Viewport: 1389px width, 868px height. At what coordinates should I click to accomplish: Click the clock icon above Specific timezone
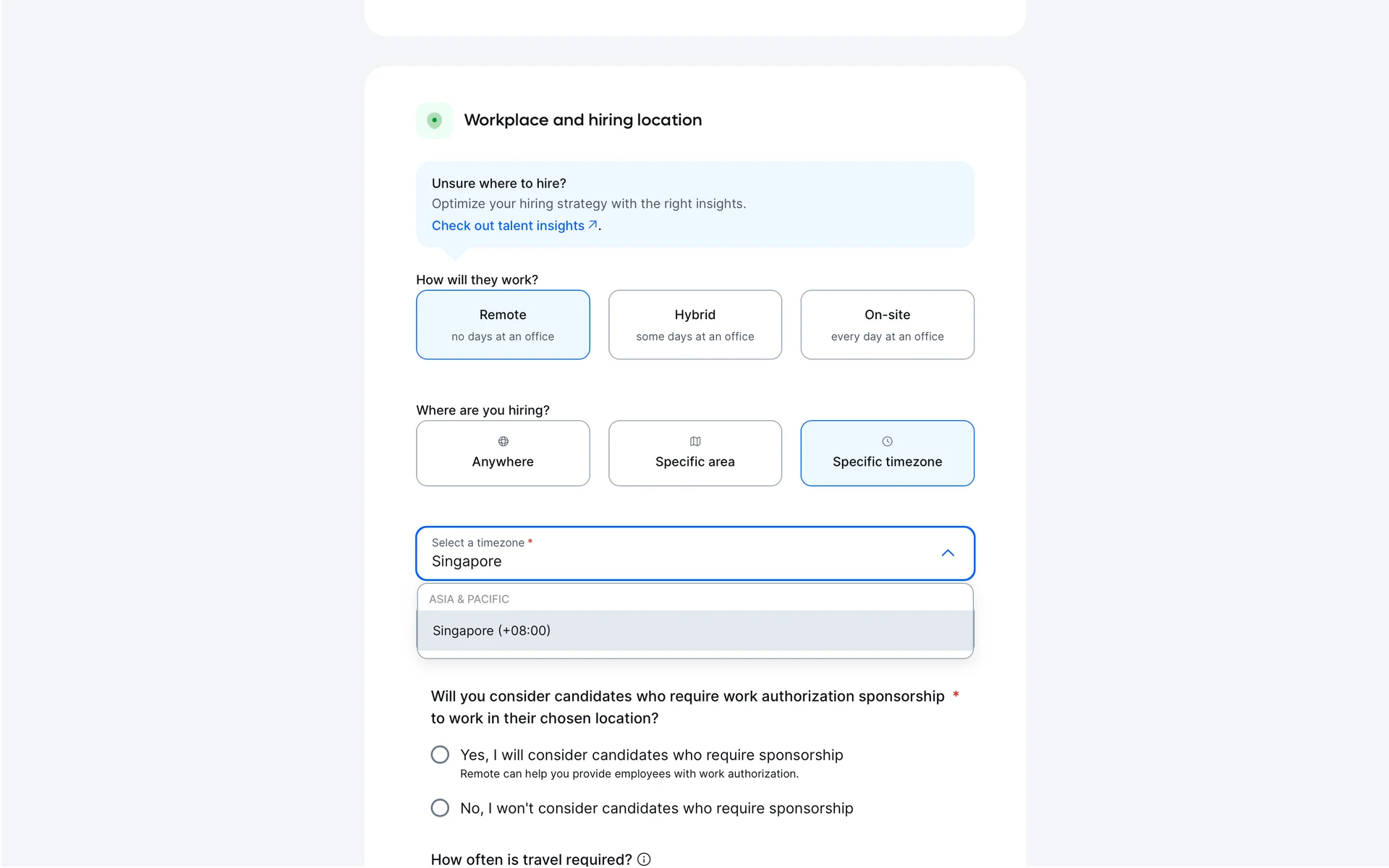[x=887, y=441]
